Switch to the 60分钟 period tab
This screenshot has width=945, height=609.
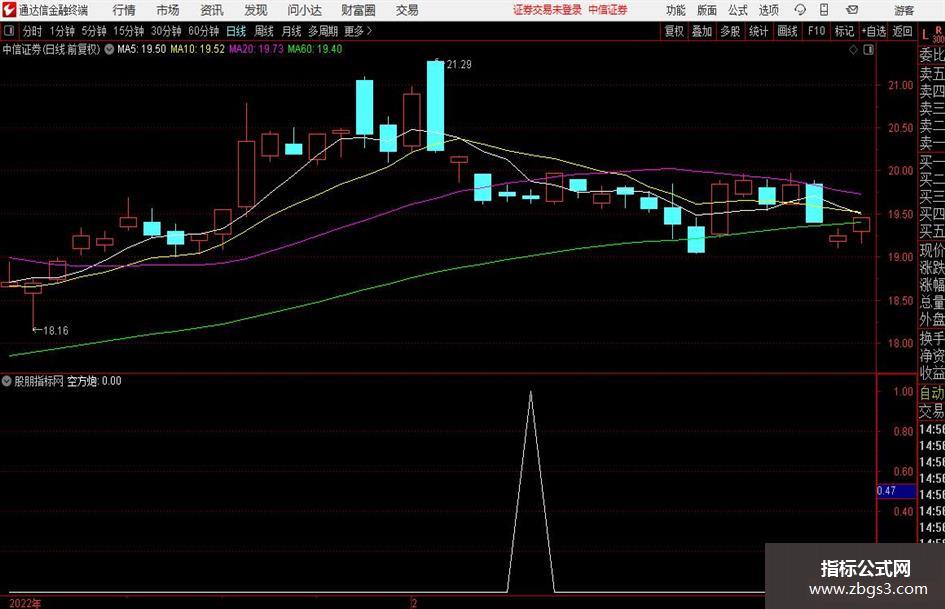click(x=204, y=31)
